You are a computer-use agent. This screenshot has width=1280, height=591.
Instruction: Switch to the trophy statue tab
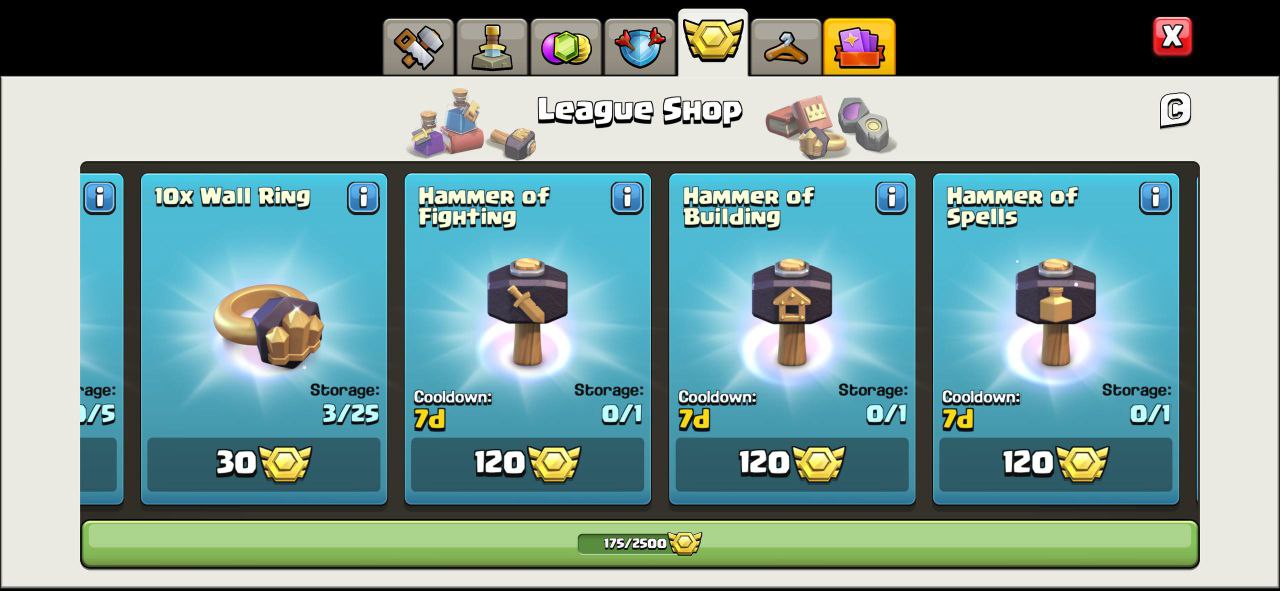coord(492,47)
